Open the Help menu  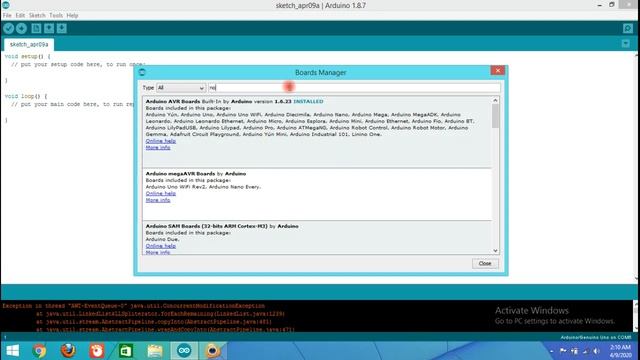coord(72,16)
